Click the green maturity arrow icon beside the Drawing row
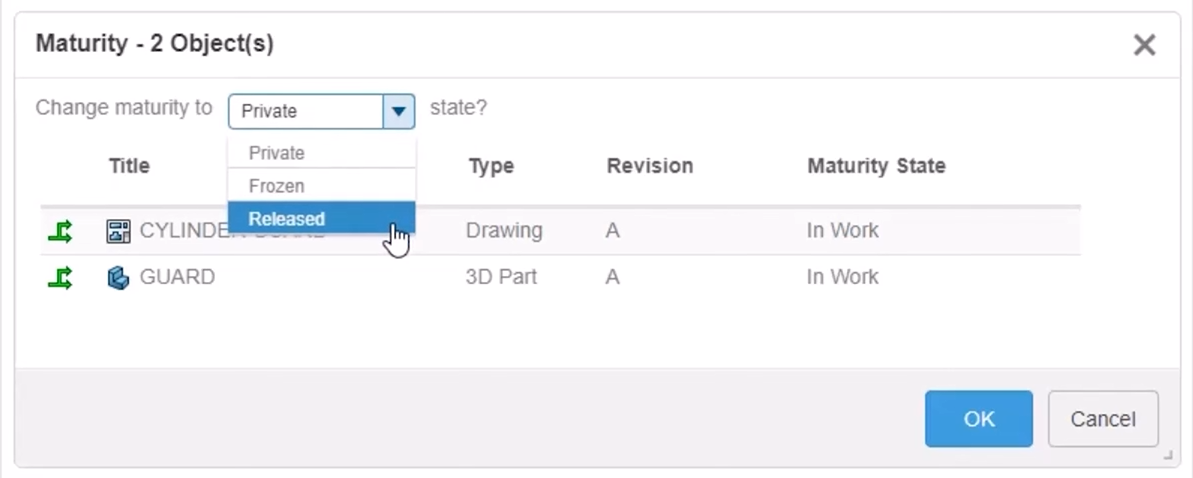Image resolution: width=1193 pixels, height=478 pixels. tap(60, 232)
